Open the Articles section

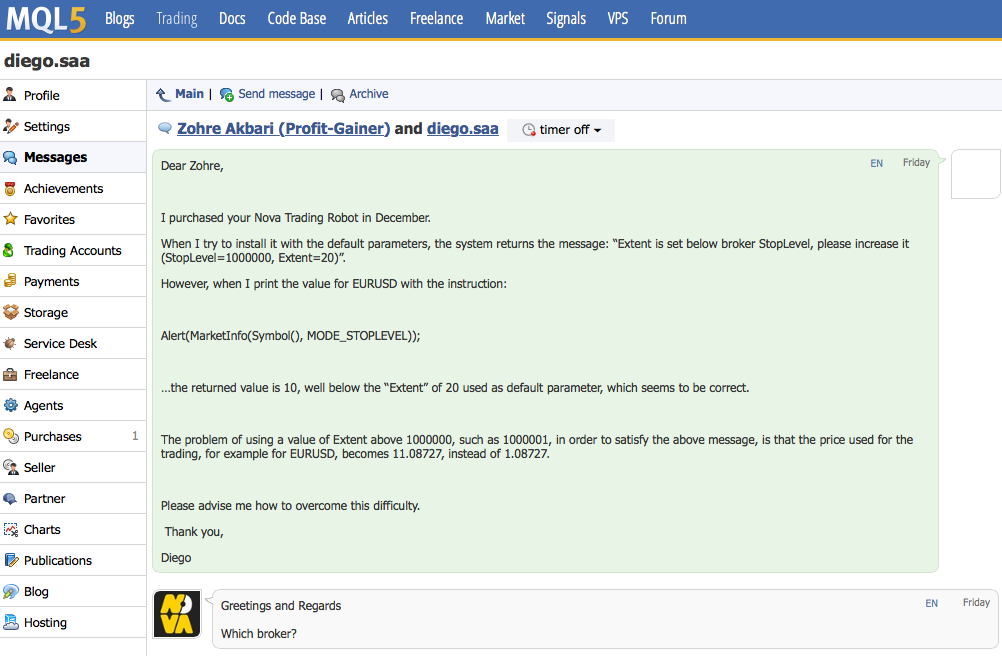367,19
